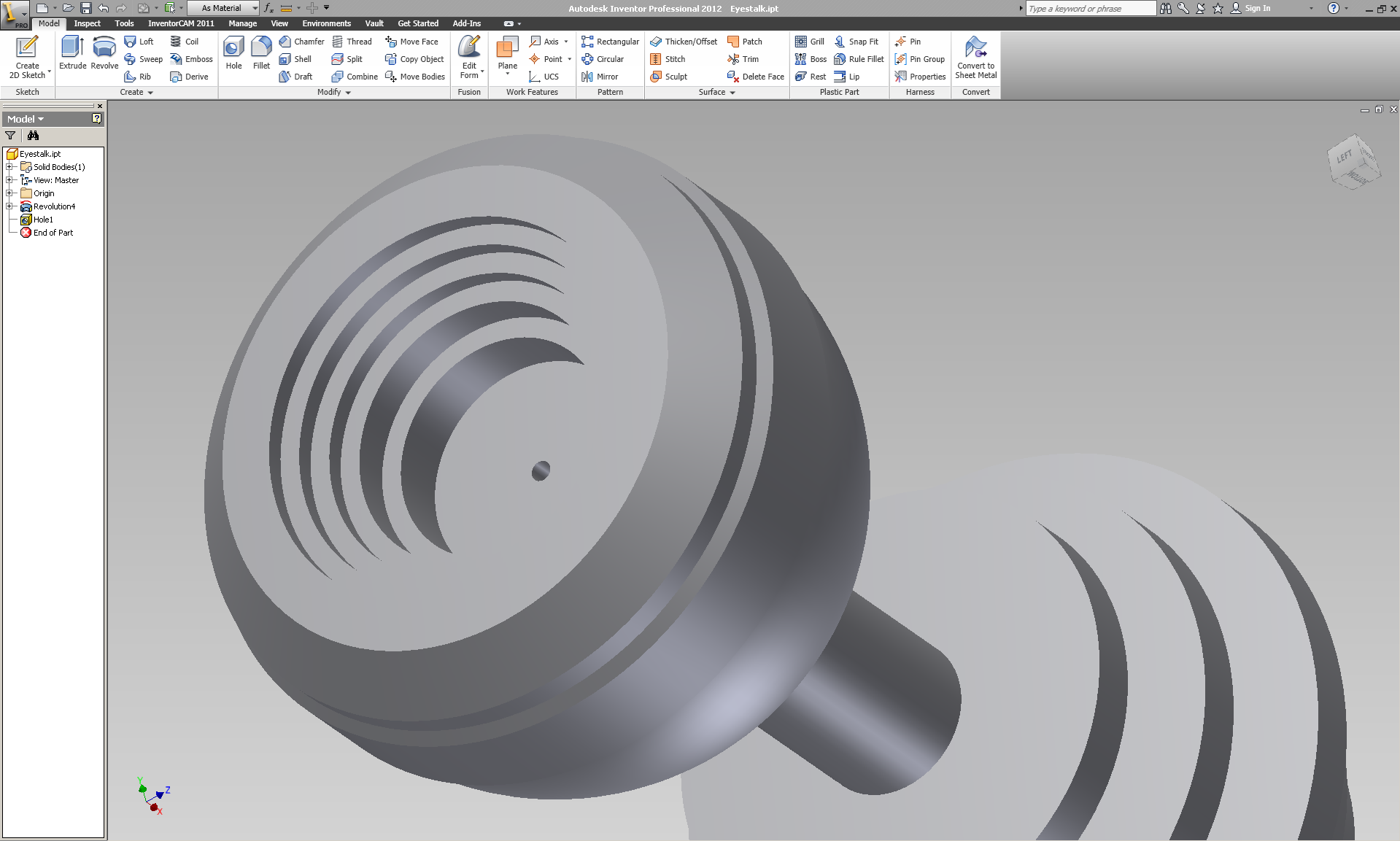Click the browser find binoculars
The width and height of the screenshot is (1400, 841).
click(x=33, y=136)
